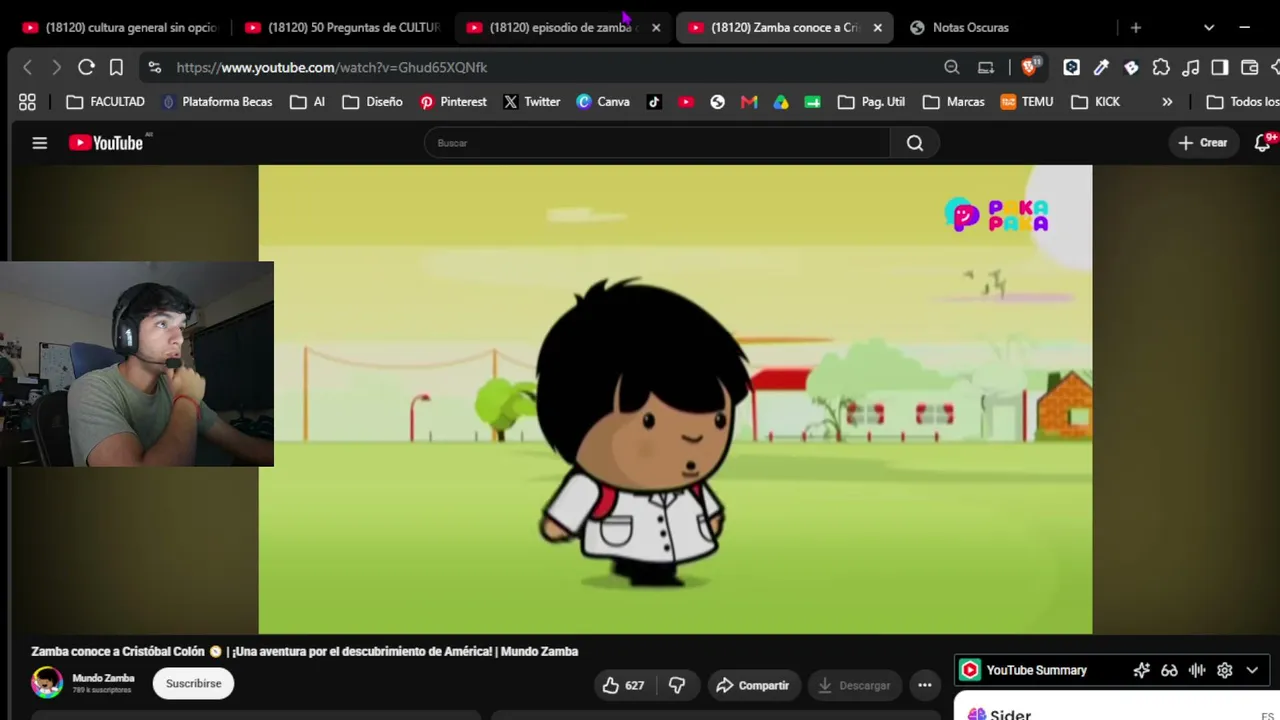Screen dimensions: 1280x720
Task: Open the Gmail bookmark icon
Action: 749,102
